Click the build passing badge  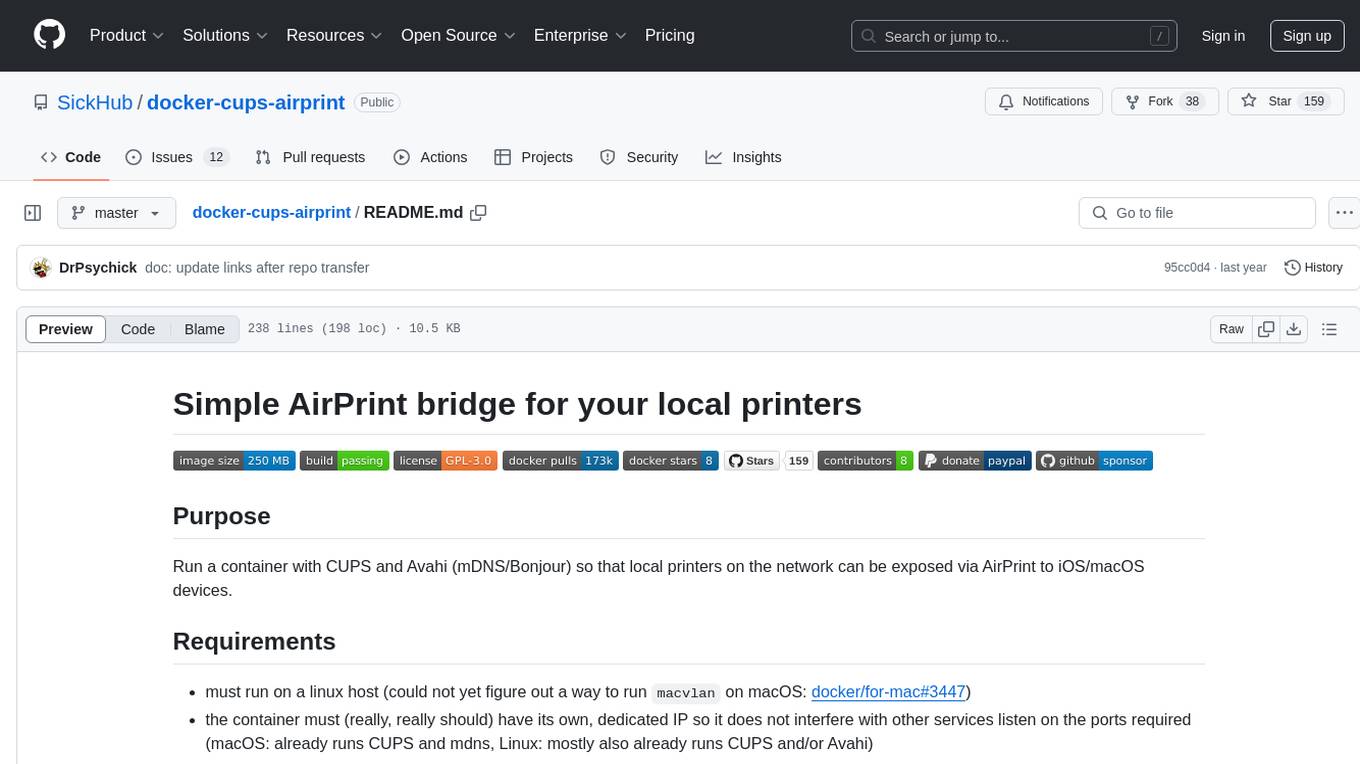344,461
